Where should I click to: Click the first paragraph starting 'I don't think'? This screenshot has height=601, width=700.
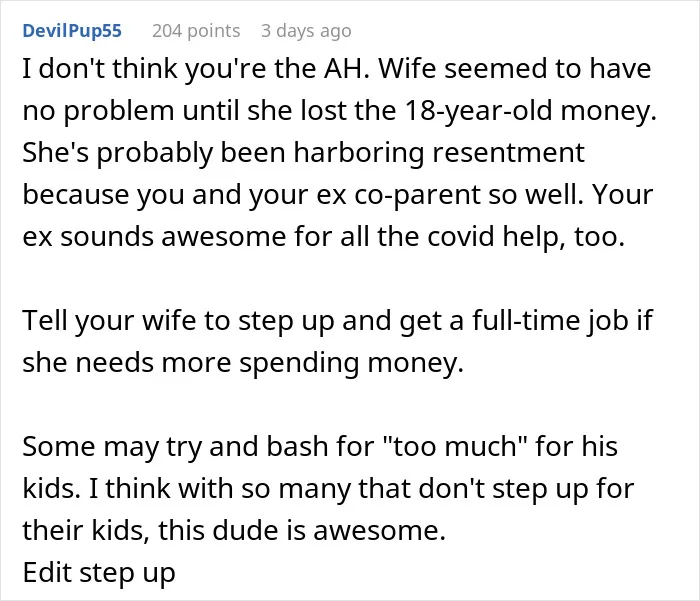(339, 152)
